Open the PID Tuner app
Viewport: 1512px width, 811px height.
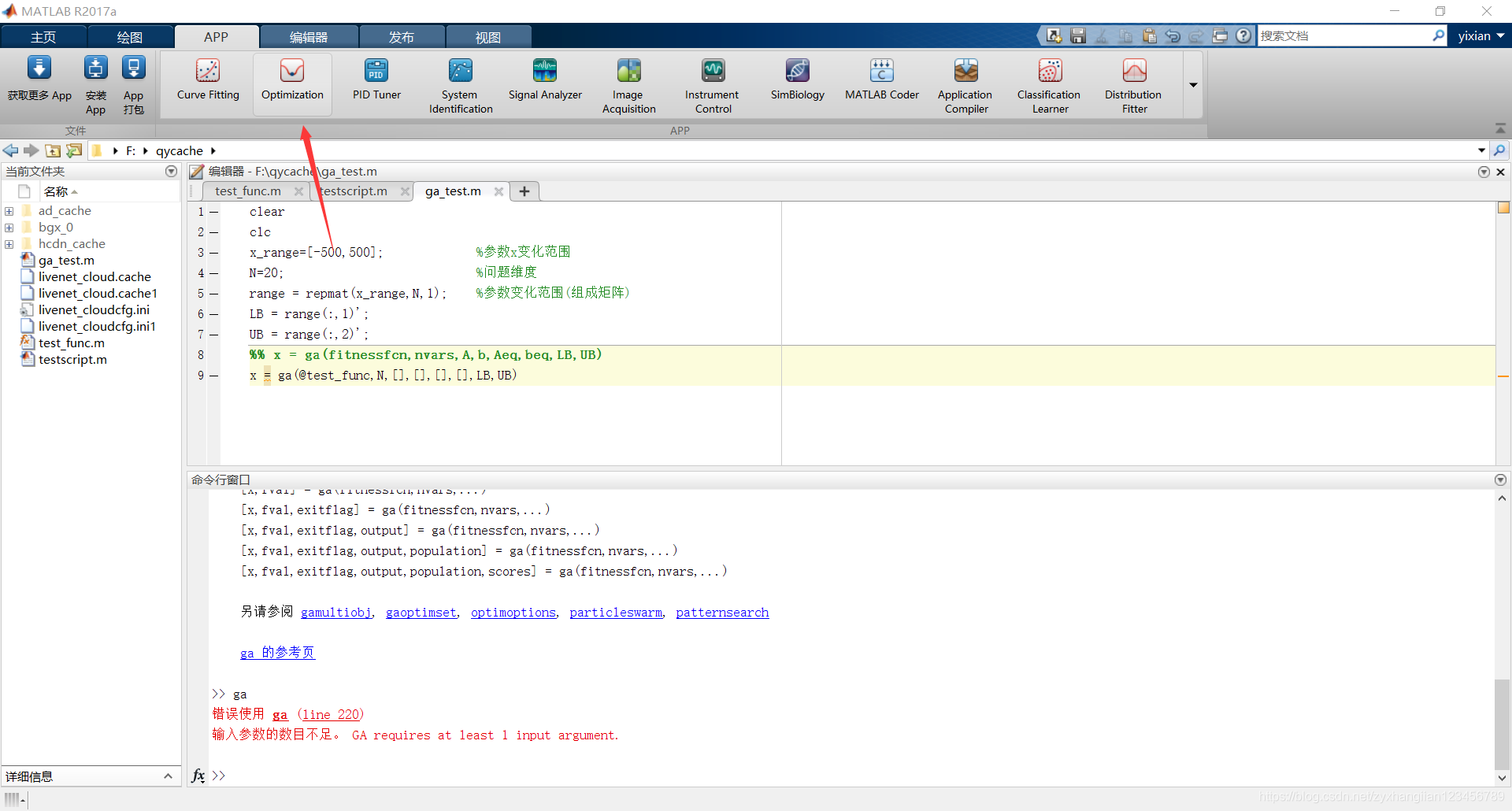376,80
